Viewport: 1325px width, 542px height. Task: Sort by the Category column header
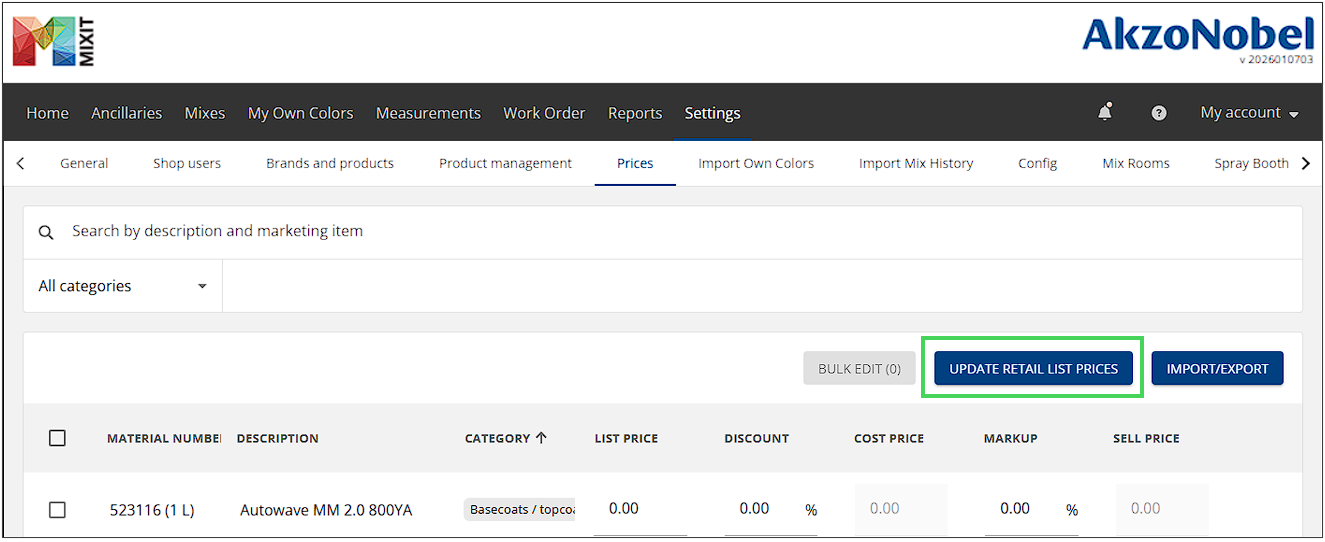point(505,438)
